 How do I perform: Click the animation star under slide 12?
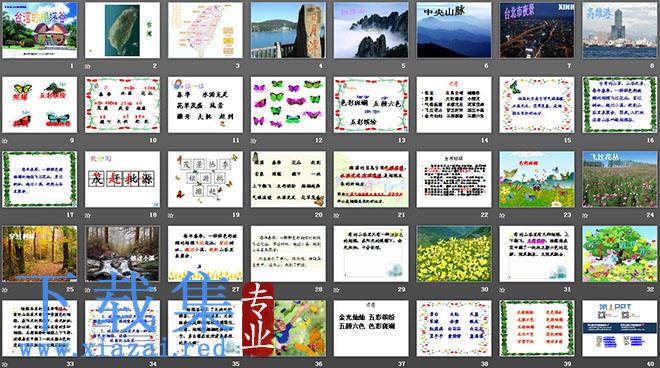253,141
